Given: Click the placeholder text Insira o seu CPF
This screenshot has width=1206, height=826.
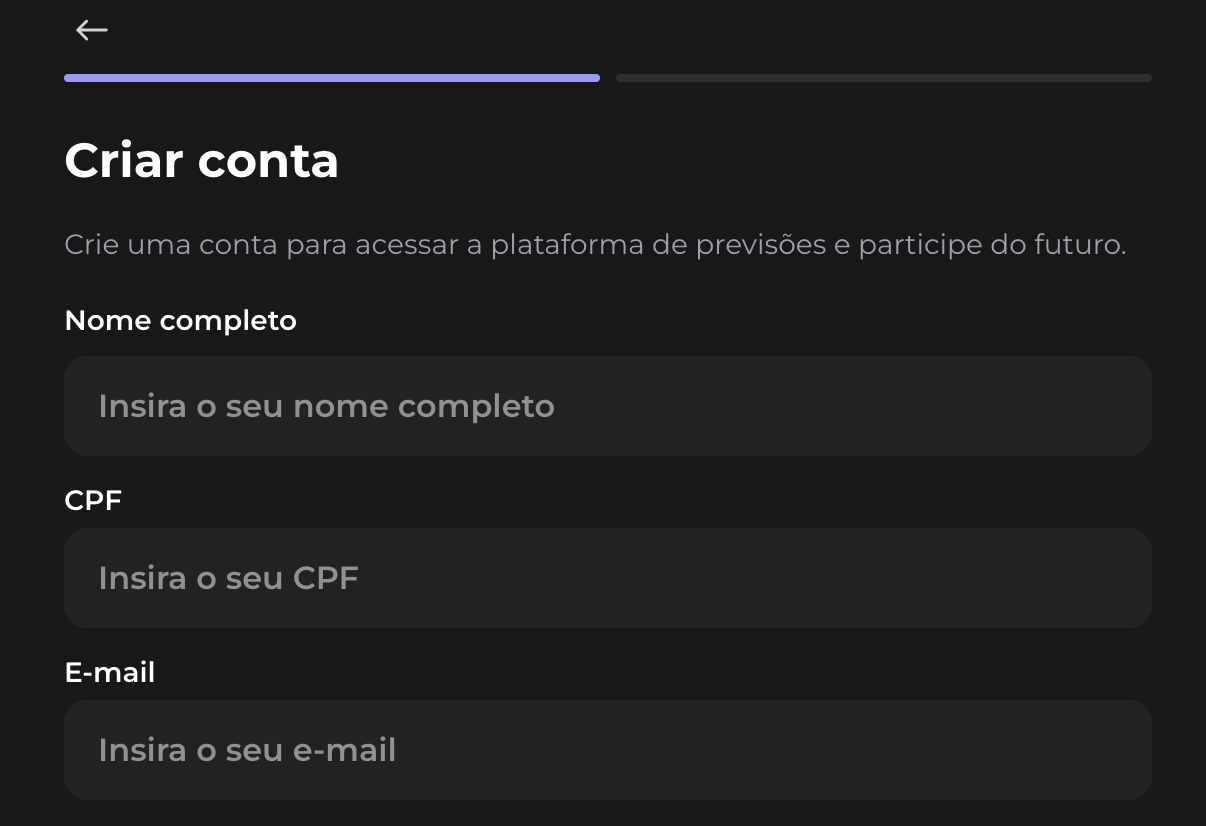Looking at the screenshot, I should 228,578.
